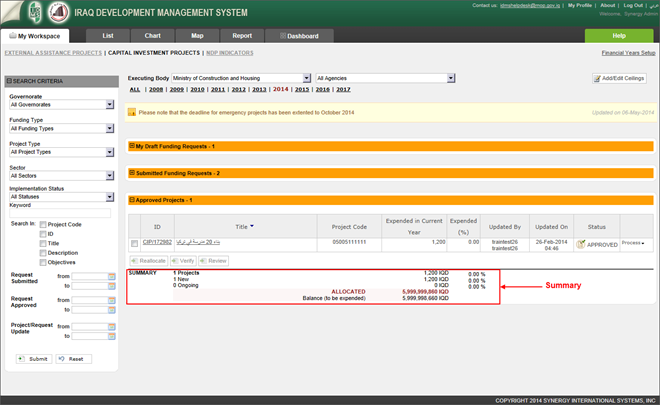Open calendar for Request Approved to date
The width and height of the screenshot is (660, 405).
click(110, 311)
